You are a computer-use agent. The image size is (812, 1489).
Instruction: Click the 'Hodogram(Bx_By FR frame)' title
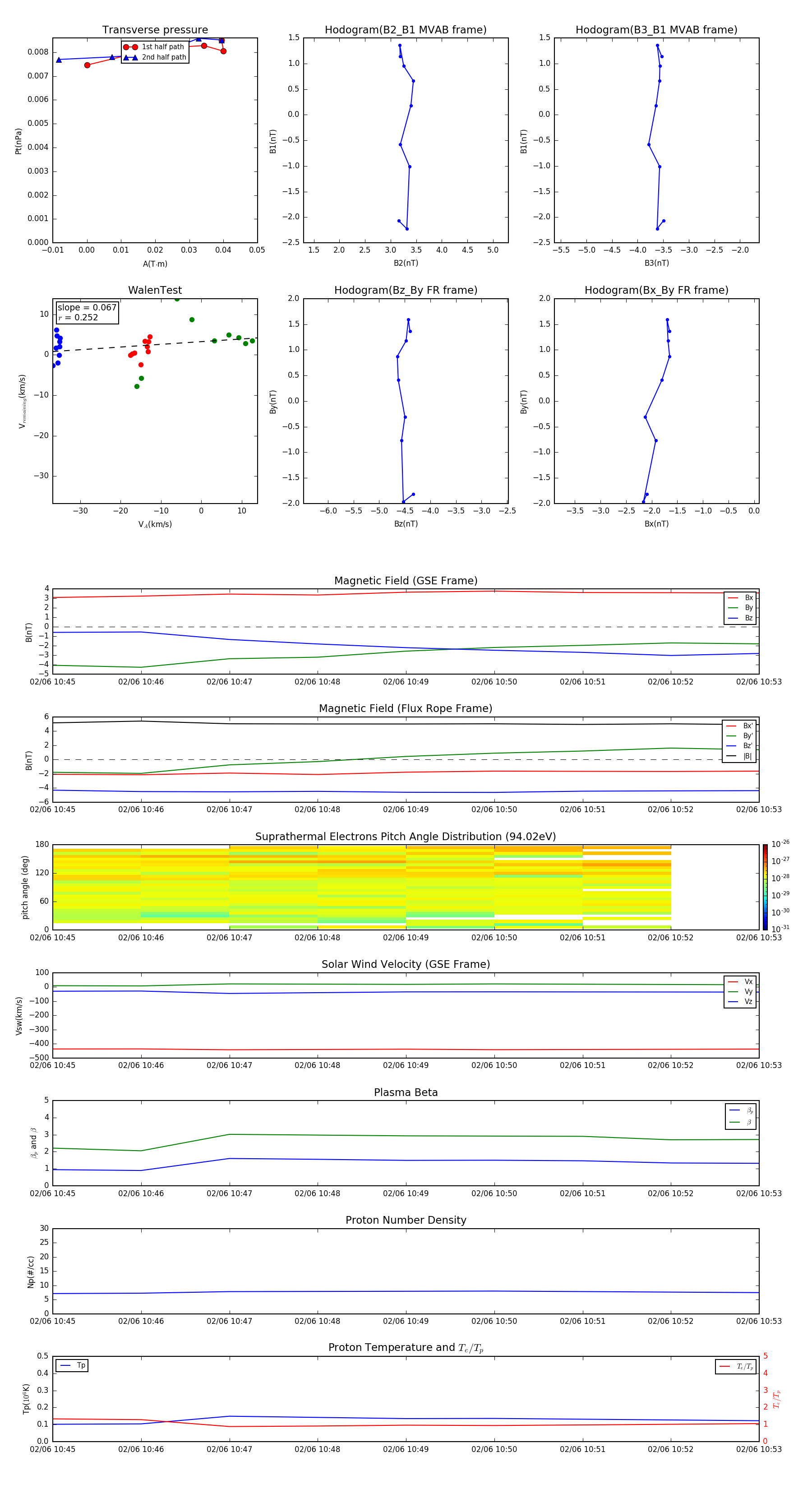pos(656,290)
